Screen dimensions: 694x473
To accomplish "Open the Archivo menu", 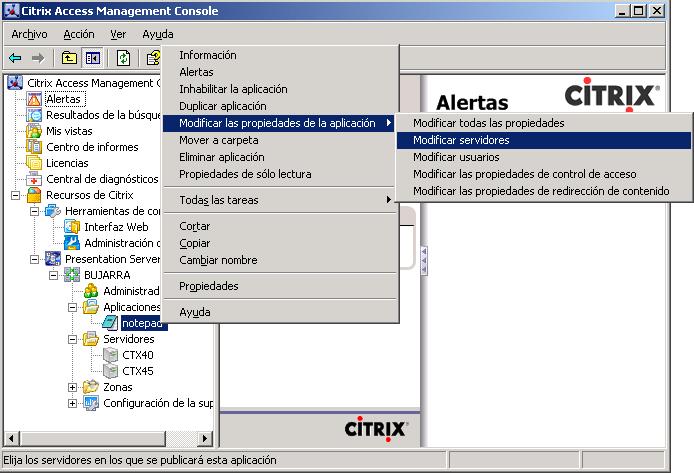I will tap(29, 34).
